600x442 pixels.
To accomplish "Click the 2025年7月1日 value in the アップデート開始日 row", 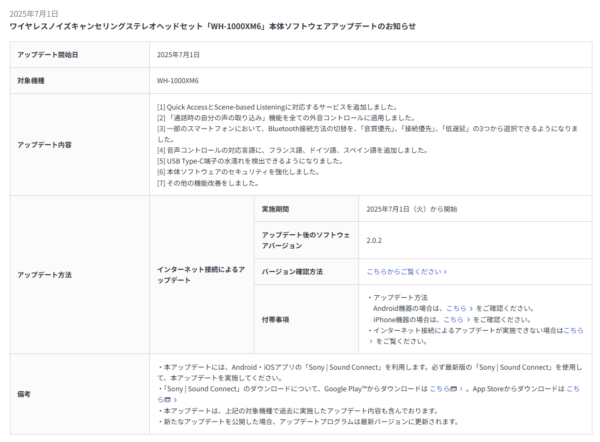I will pos(178,55).
